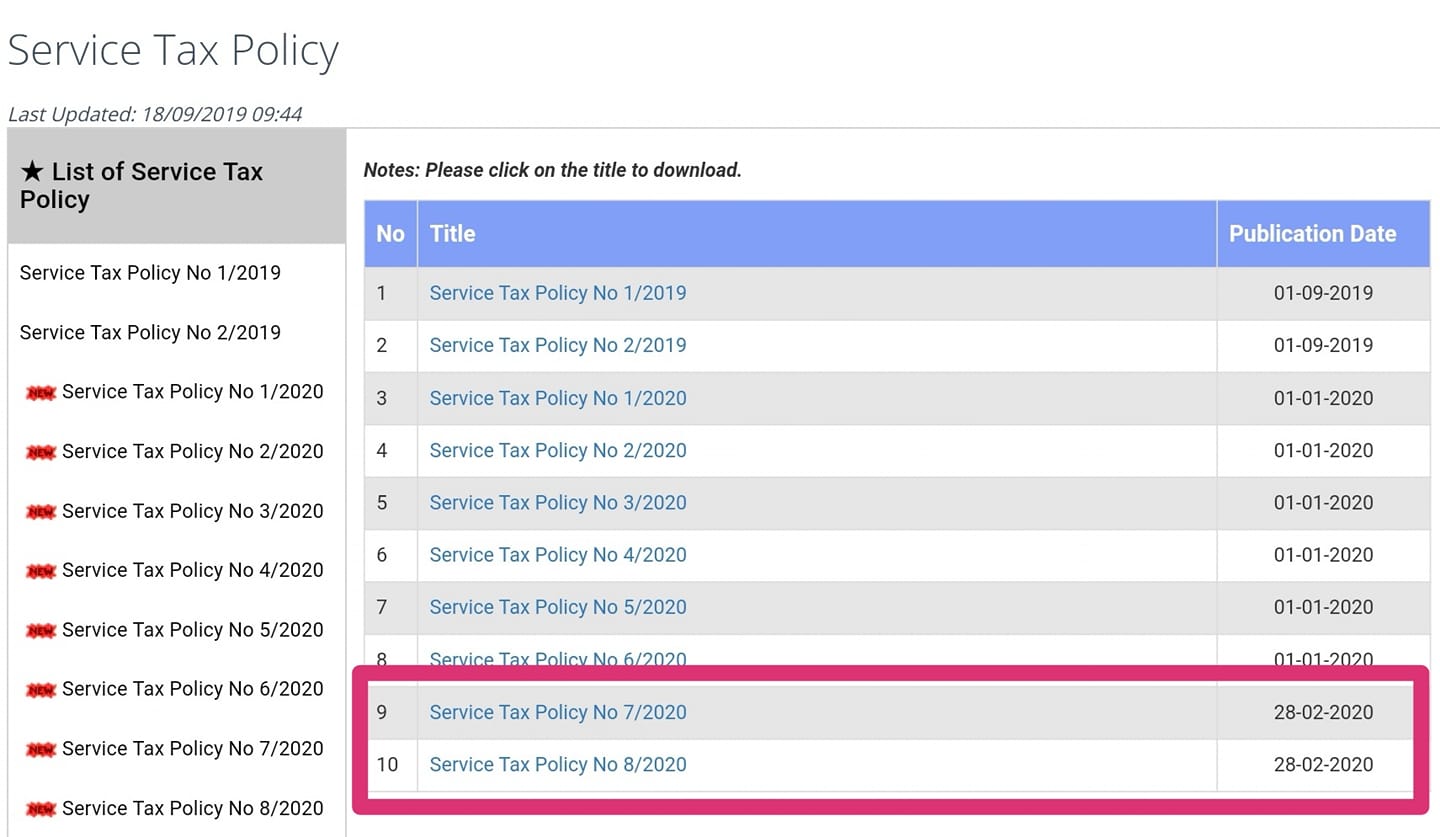Open Service Tax Policy No 4/2020 table link
Viewport: 1440px width, 837px height.
point(558,555)
